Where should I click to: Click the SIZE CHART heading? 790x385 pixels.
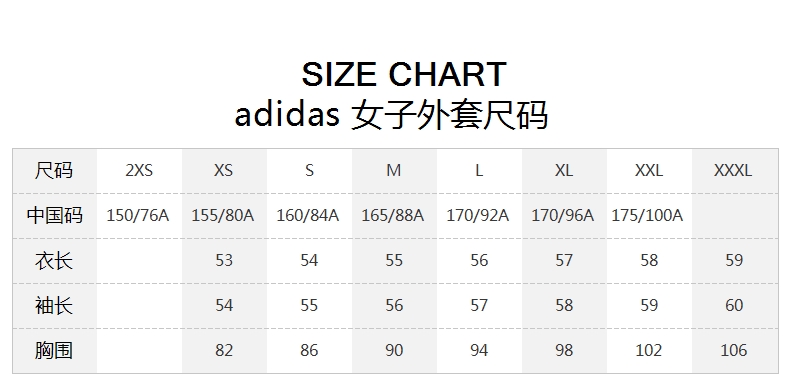pyautogui.click(x=404, y=74)
